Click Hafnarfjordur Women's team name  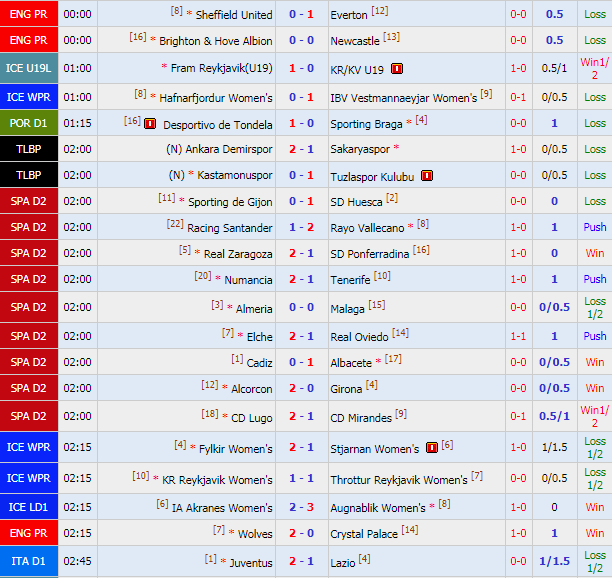click(216, 98)
